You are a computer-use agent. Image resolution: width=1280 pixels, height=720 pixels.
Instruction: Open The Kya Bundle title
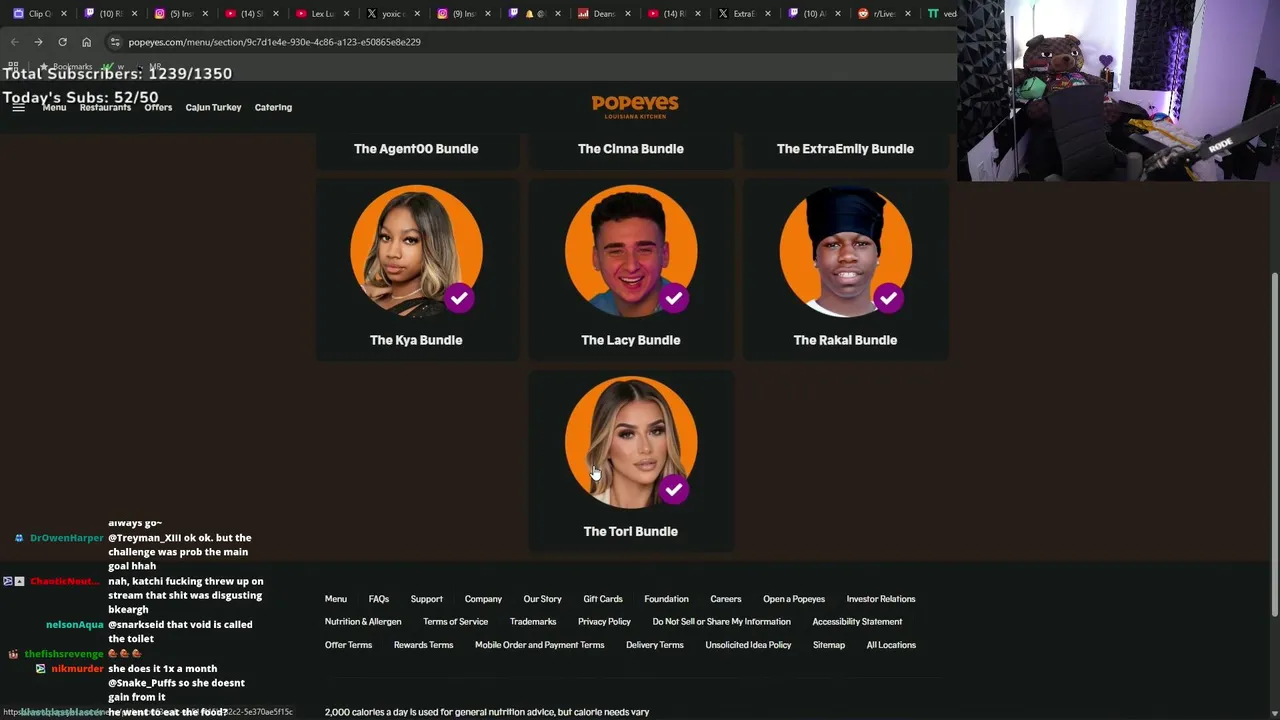pos(416,340)
